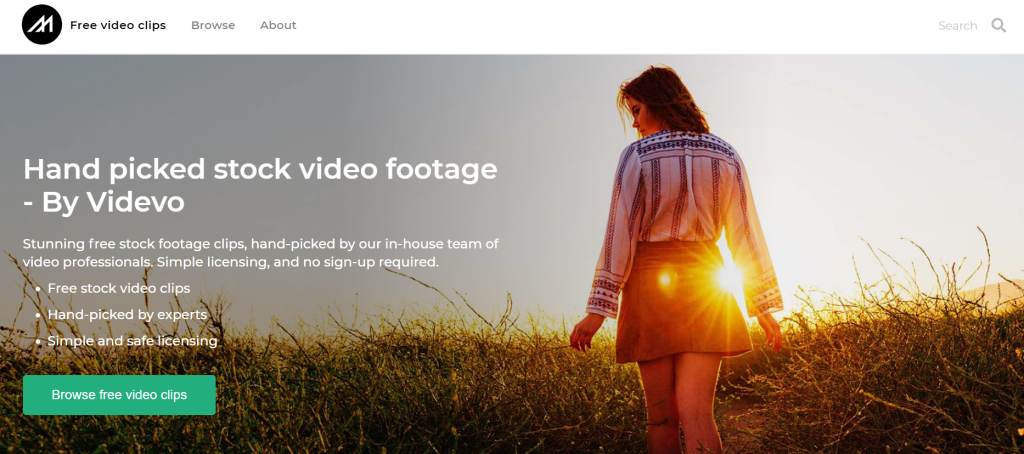
Task: Click the magnifying glass search icon
Action: pos(999,25)
